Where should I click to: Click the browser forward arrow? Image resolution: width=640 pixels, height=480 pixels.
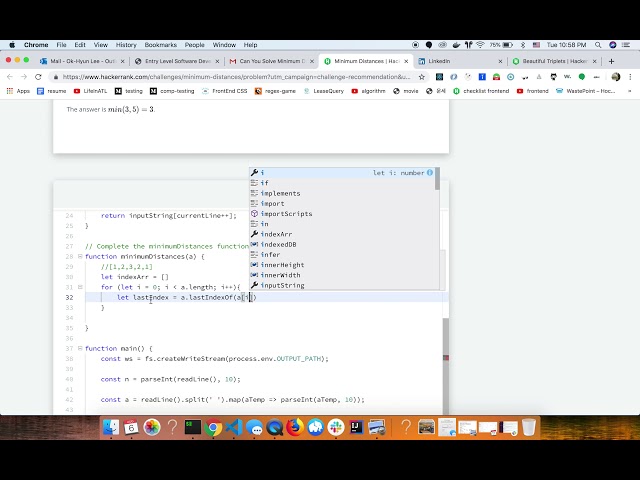tap(24, 77)
